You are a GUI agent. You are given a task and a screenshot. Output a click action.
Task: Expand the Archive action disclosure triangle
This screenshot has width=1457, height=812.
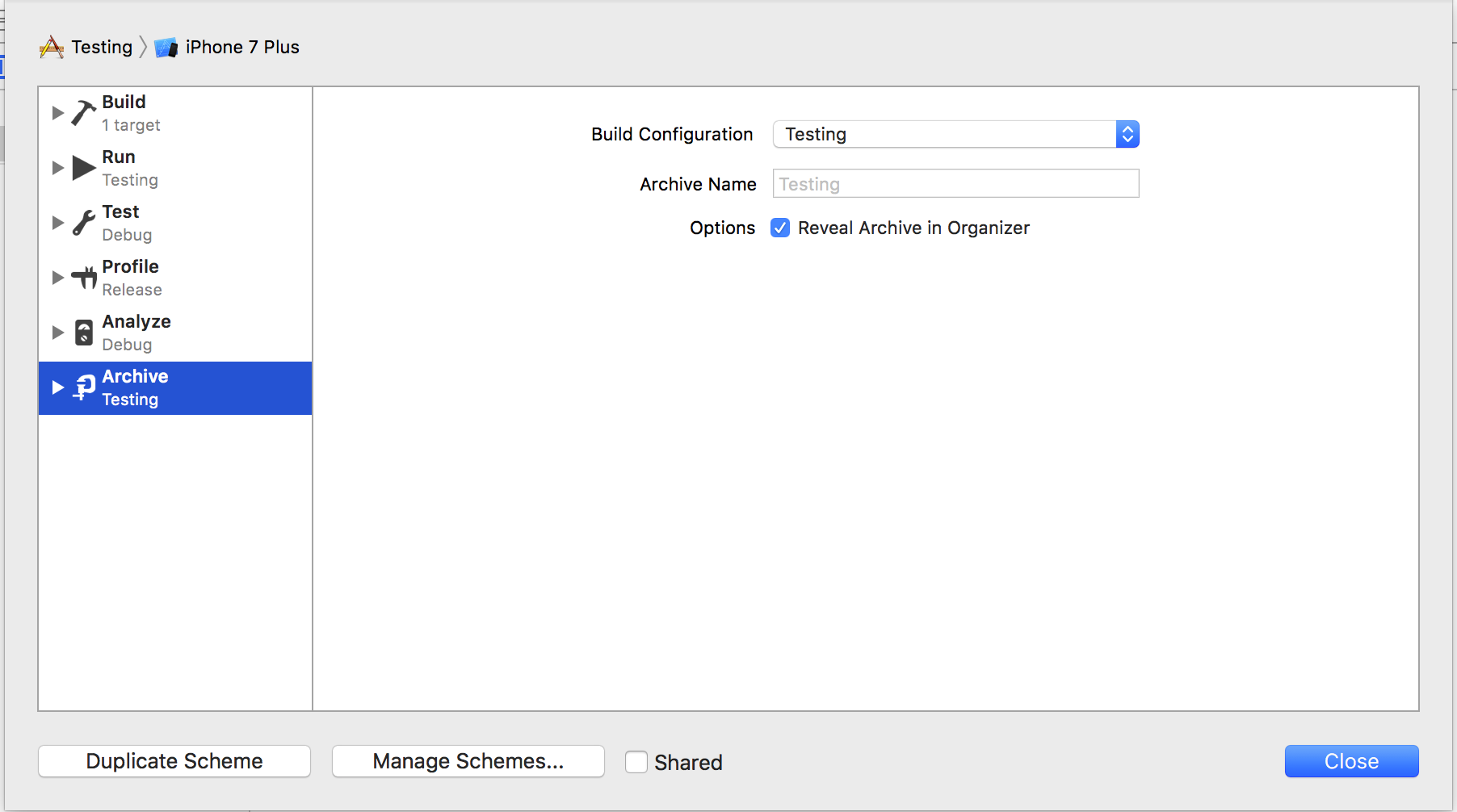pos(58,387)
